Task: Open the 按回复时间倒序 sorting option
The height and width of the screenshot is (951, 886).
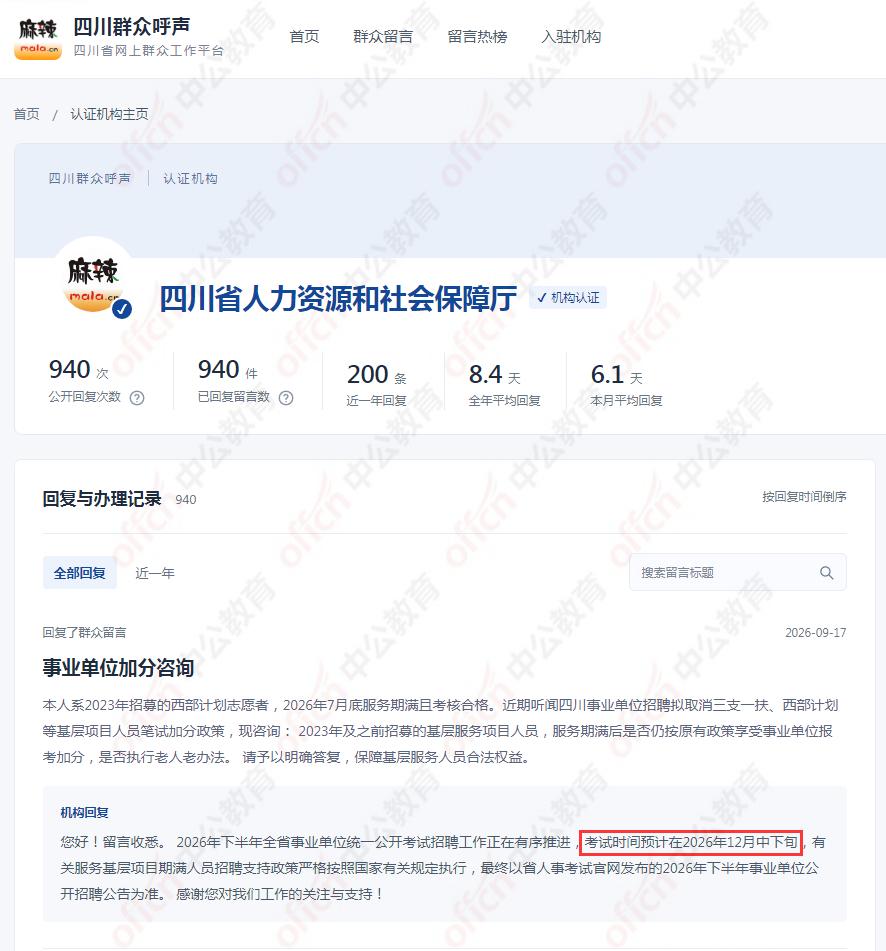Action: (804, 497)
